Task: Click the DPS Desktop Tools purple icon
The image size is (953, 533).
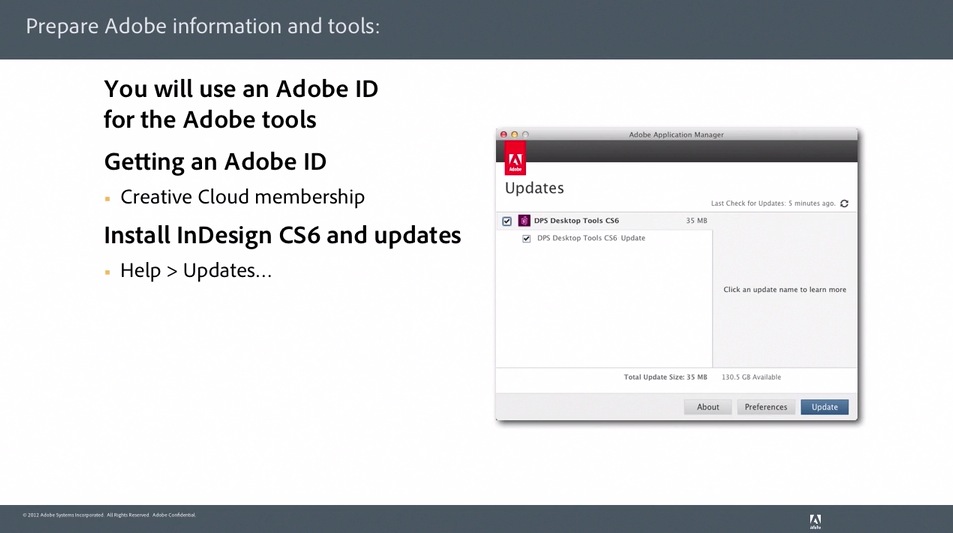Action: click(524, 221)
